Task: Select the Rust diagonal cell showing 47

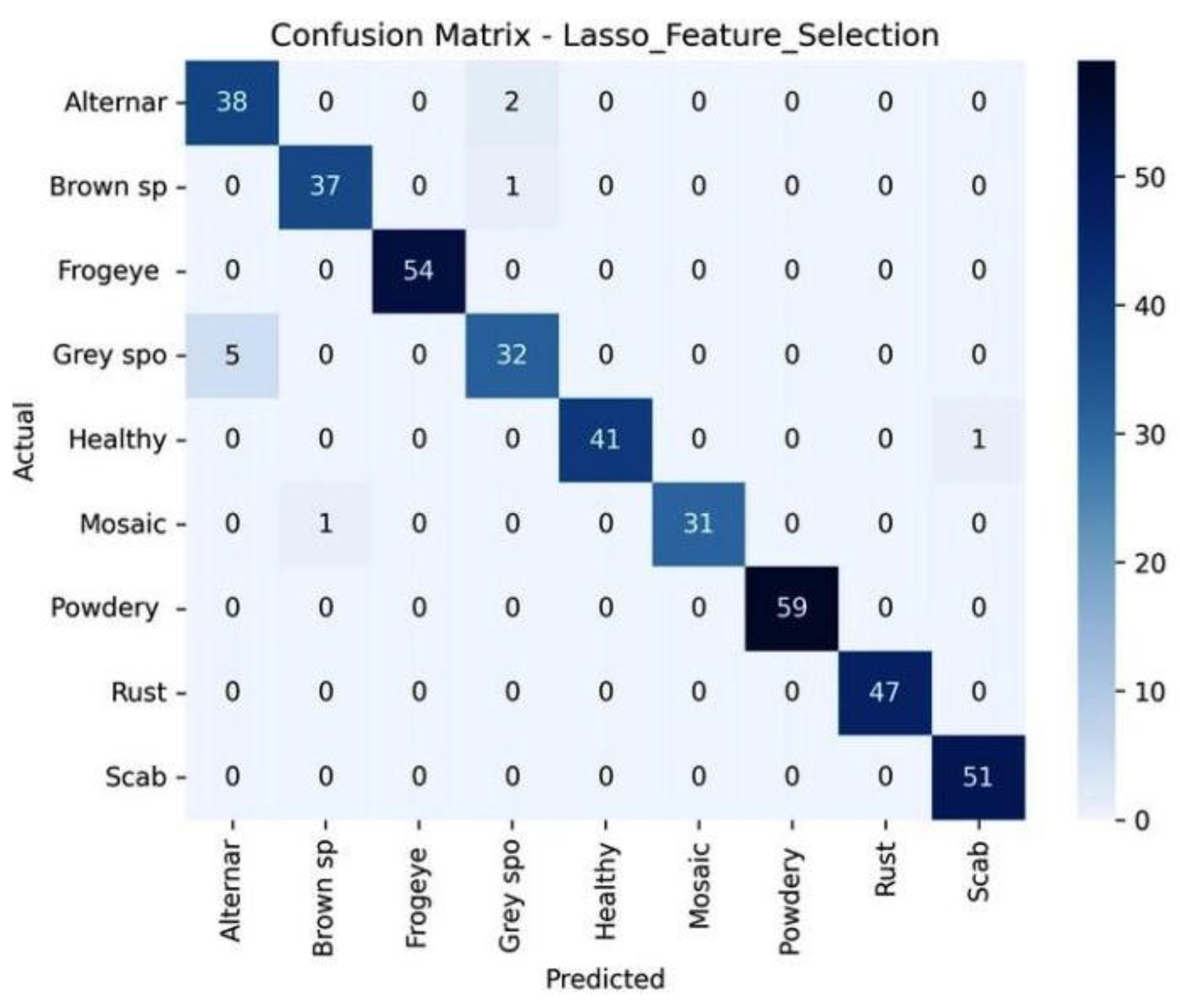Action: [885, 692]
